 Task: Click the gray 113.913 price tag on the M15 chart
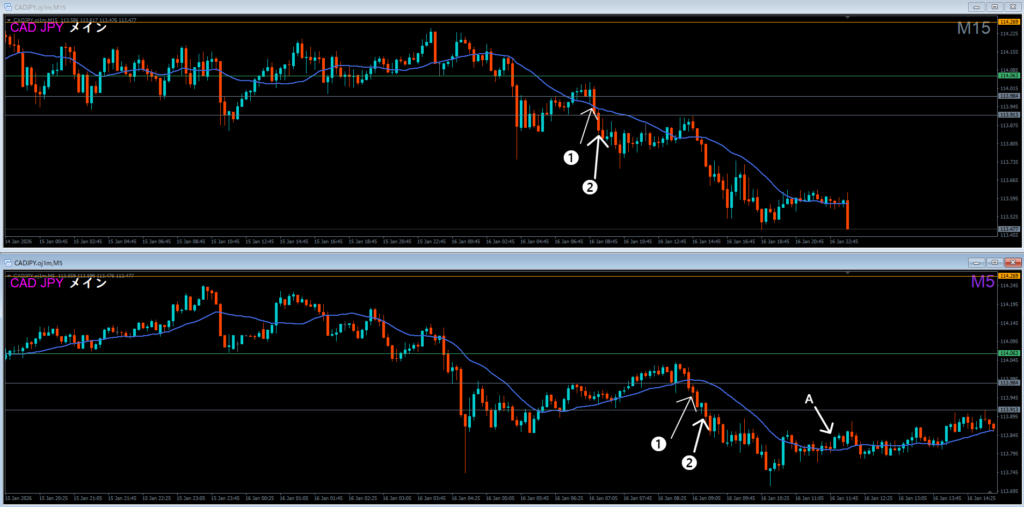(1009, 114)
